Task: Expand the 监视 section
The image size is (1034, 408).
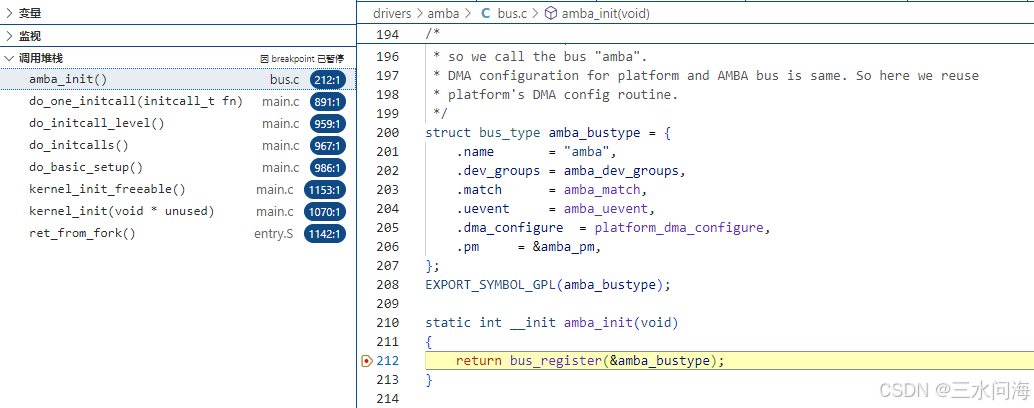Action: pyautogui.click(x=178, y=36)
